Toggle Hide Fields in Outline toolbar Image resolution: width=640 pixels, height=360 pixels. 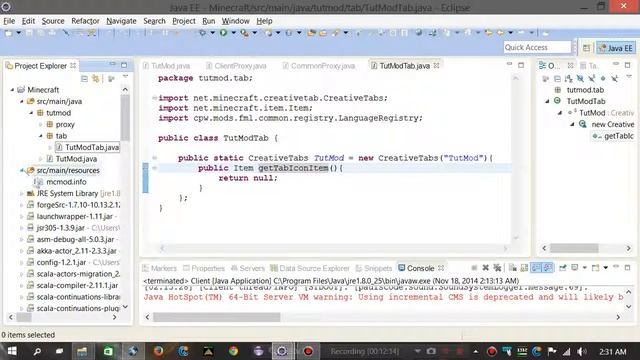coord(580,78)
